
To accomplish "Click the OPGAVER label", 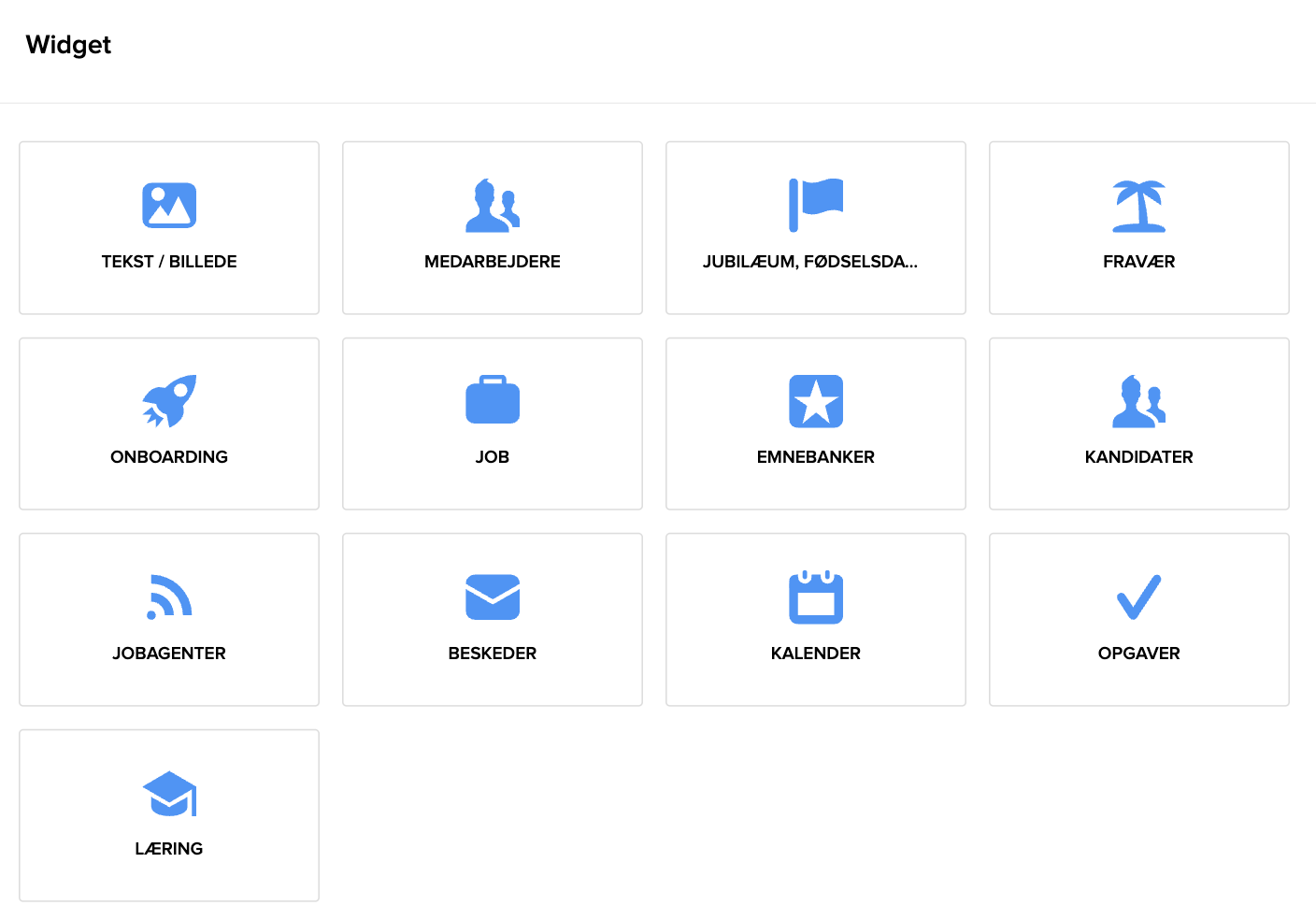I will [x=1139, y=654].
